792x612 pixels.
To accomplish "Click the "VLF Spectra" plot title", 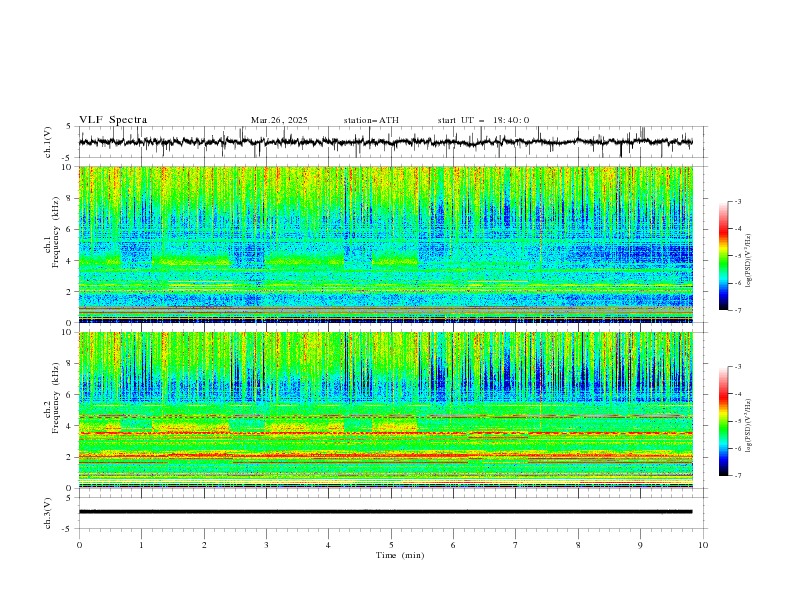I will click(113, 120).
